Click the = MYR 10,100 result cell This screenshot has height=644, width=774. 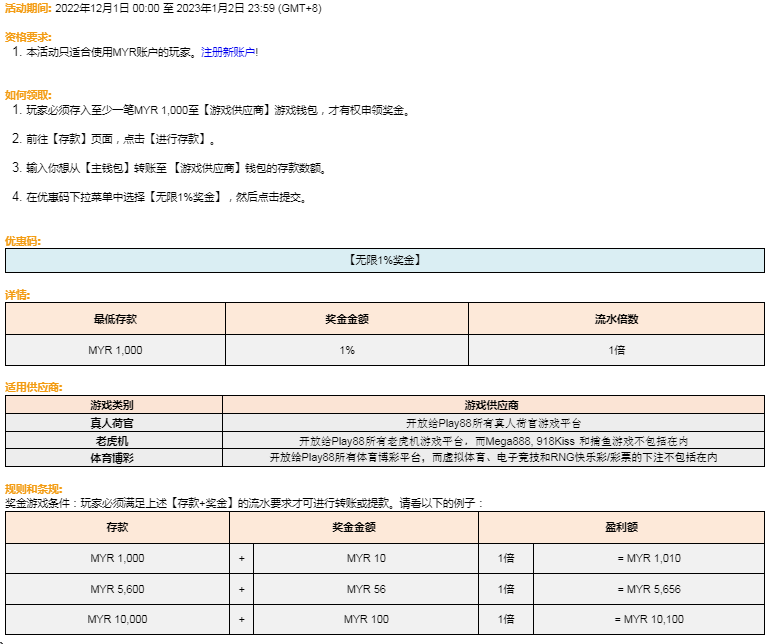tap(649, 619)
